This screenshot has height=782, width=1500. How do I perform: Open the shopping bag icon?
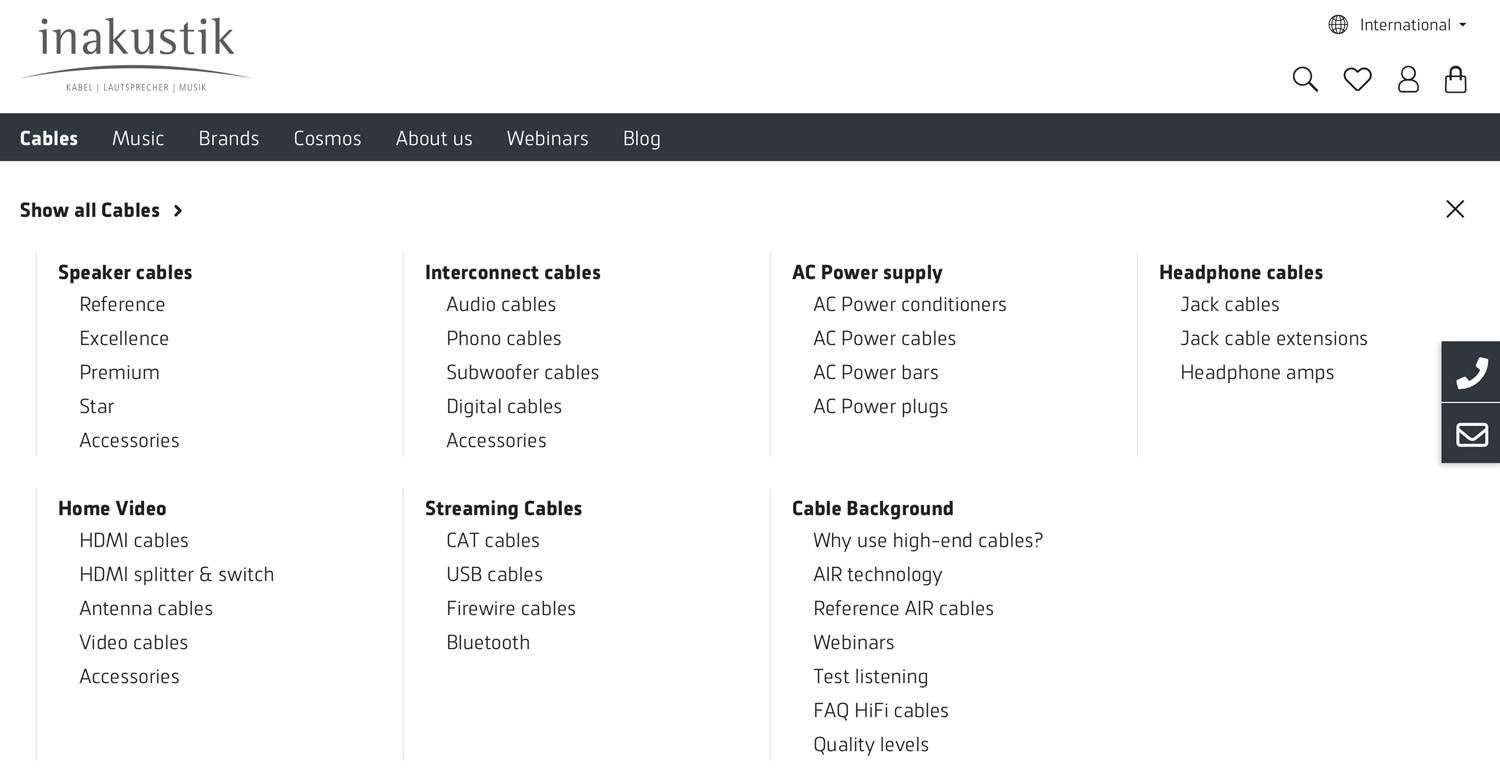[x=1456, y=79]
